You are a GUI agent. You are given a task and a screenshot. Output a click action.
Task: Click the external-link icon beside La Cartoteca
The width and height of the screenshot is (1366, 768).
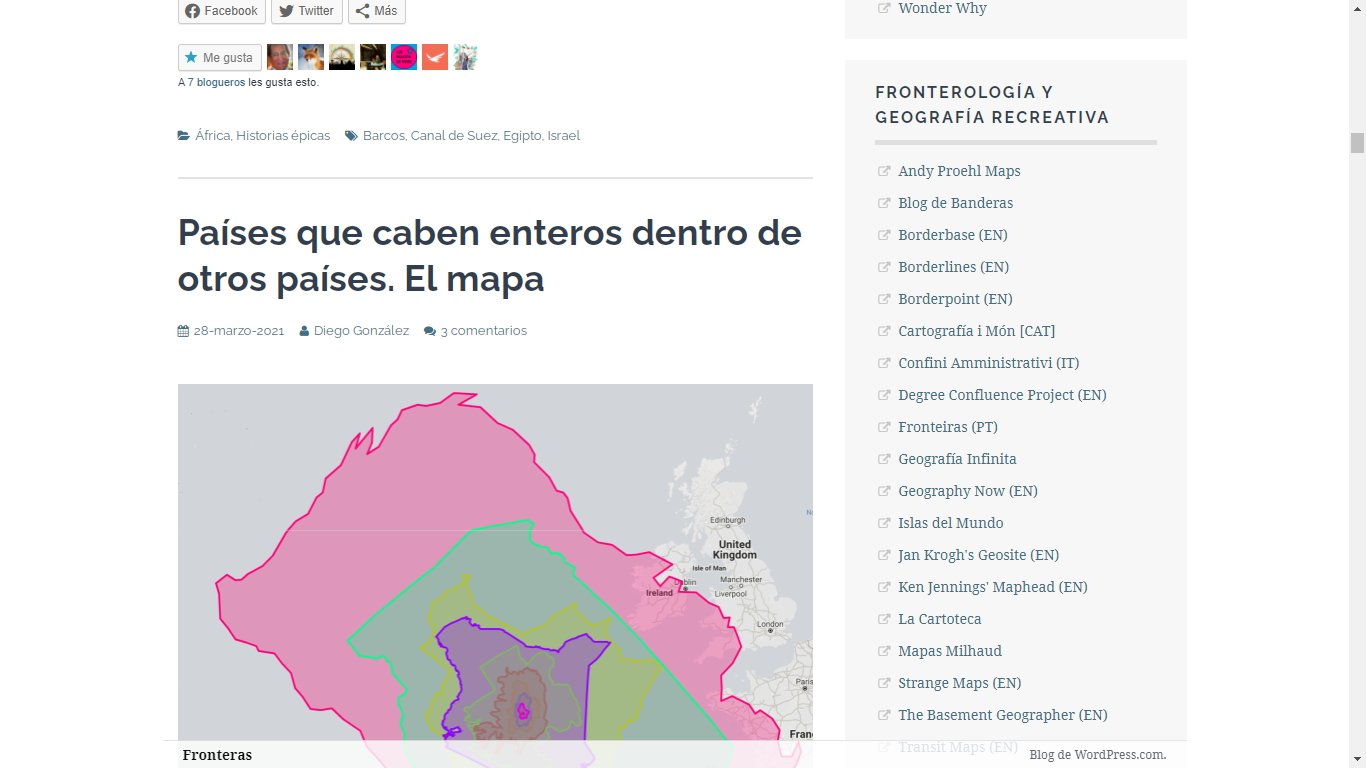tap(884, 619)
